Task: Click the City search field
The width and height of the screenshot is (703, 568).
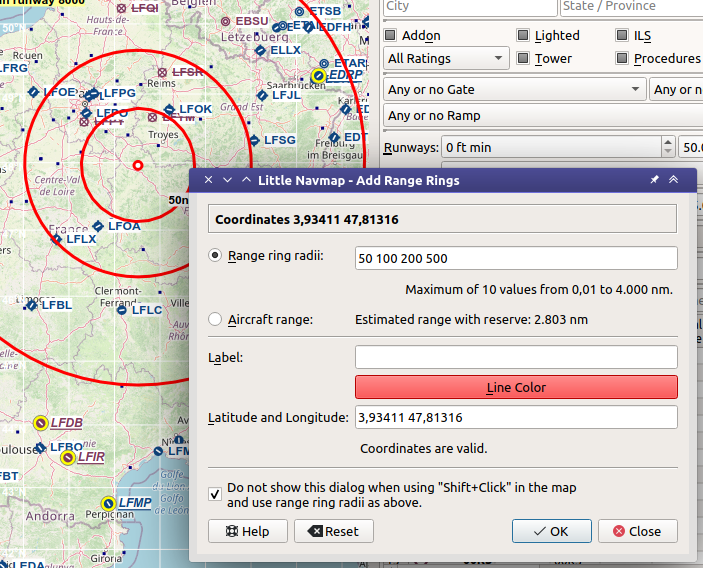Action: 470,6
